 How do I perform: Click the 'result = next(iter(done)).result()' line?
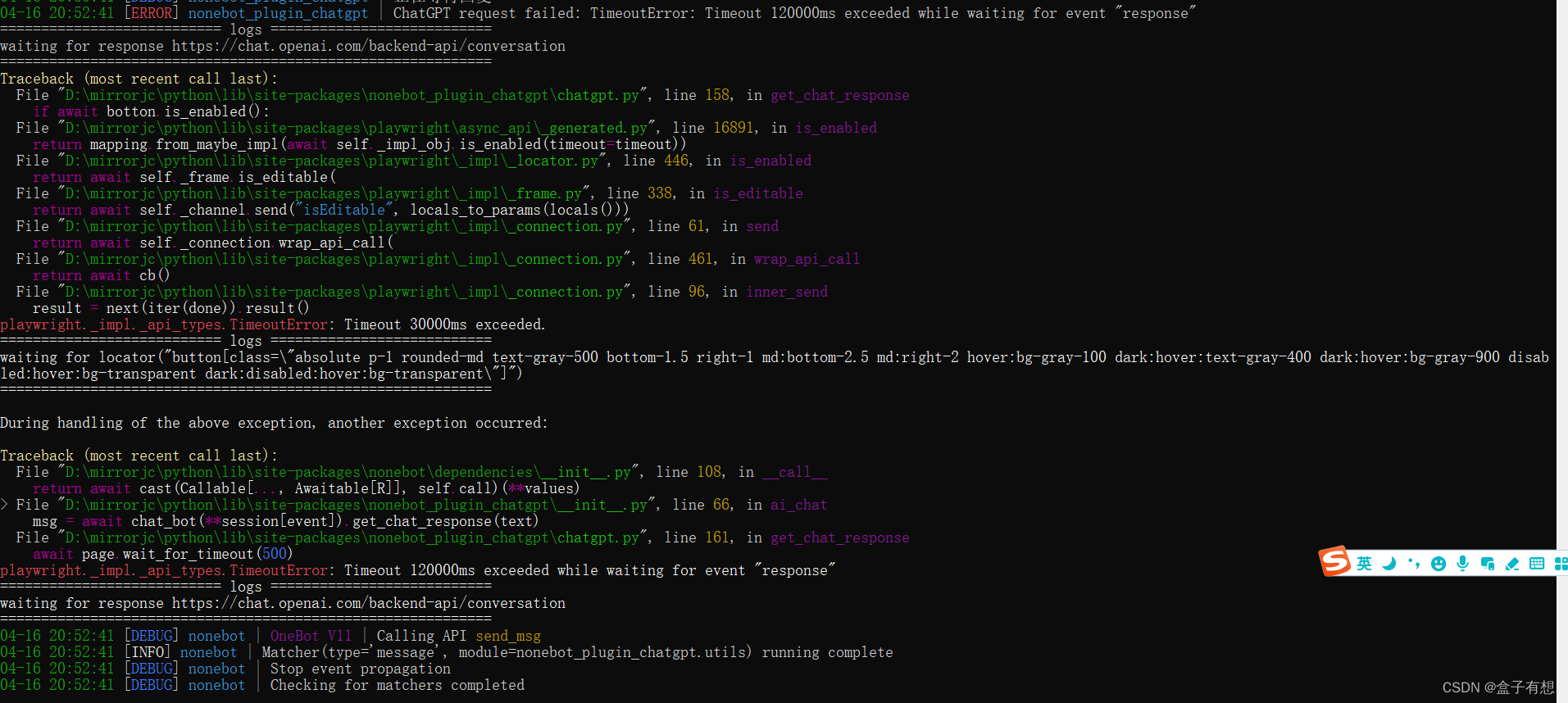[170, 308]
